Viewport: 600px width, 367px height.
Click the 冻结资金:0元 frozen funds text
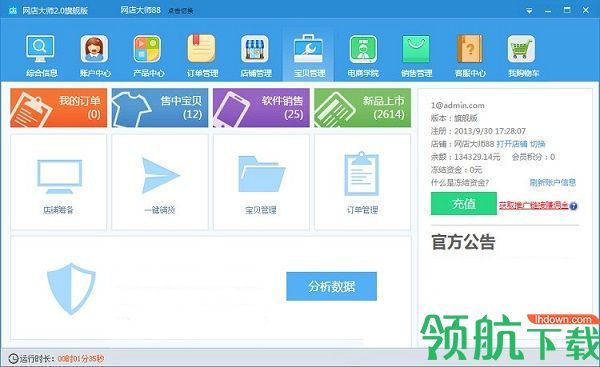click(x=457, y=170)
